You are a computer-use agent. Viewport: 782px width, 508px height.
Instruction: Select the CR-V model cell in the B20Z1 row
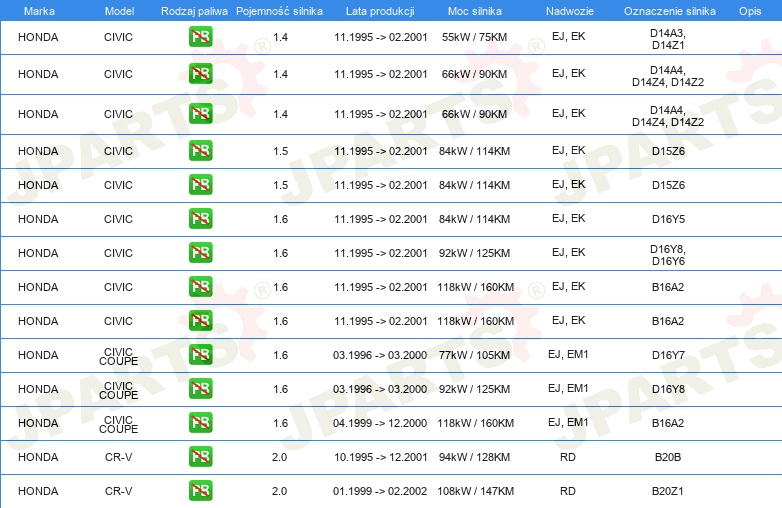click(119, 491)
